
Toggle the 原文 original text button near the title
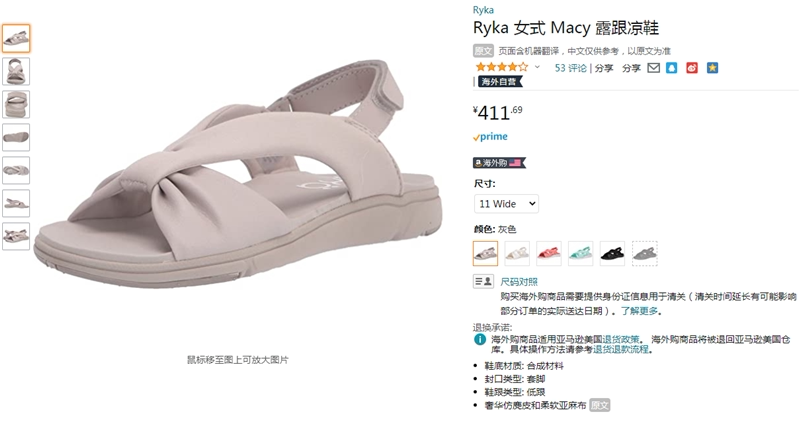pos(483,51)
